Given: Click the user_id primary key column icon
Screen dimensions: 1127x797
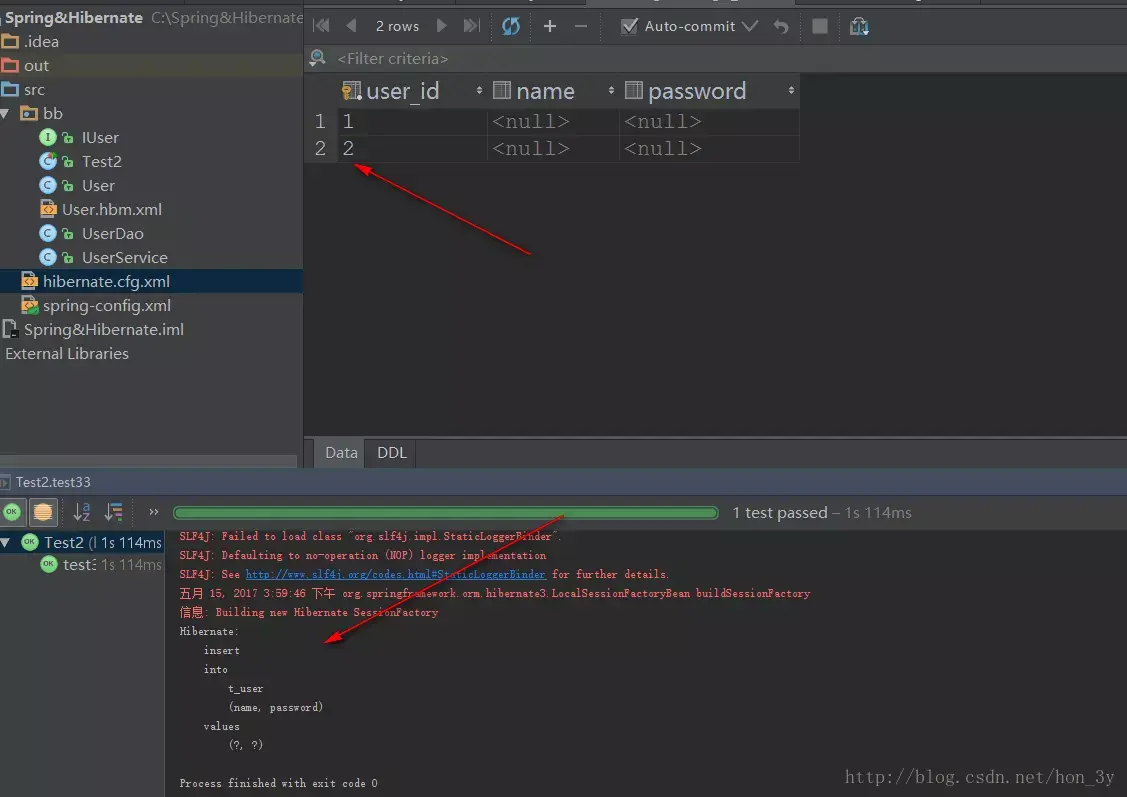Looking at the screenshot, I should 351,91.
